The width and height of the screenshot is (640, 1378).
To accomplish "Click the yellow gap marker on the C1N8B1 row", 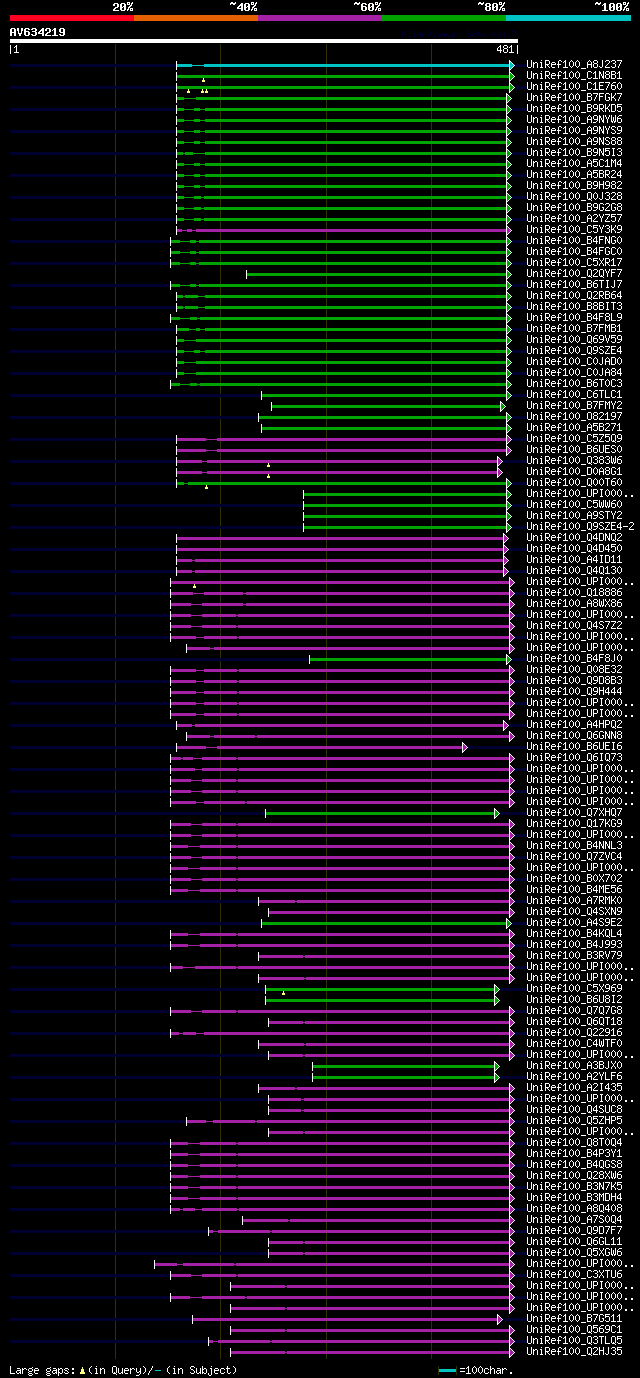I will [203, 80].
